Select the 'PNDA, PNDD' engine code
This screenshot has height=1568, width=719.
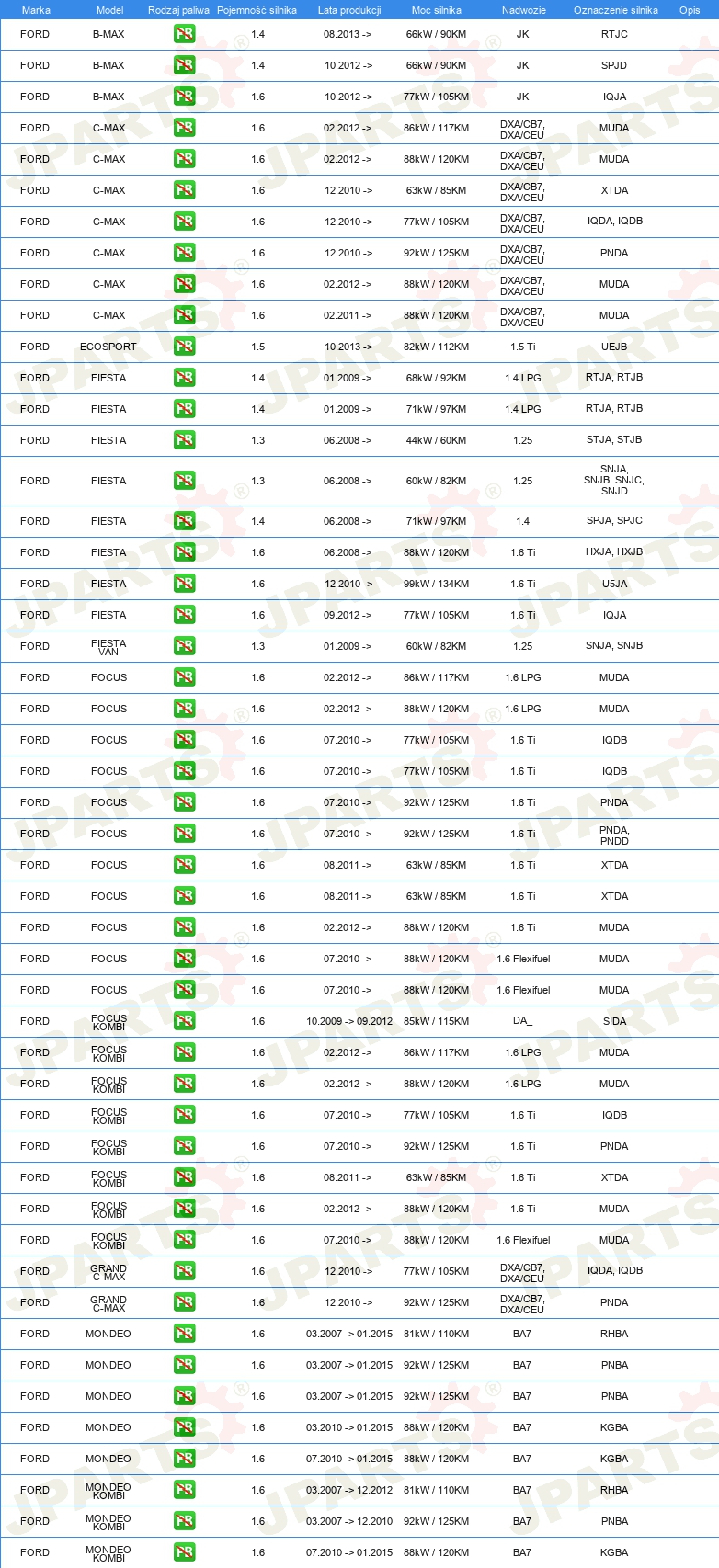tap(614, 835)
